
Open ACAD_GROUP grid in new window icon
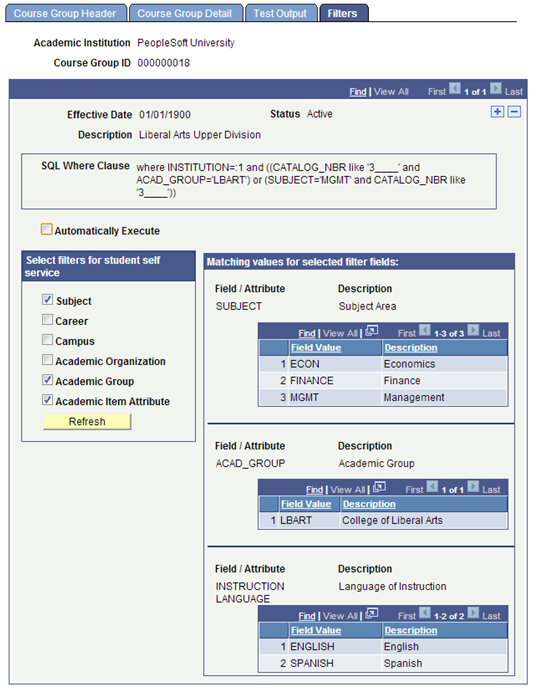[x=379, y=487]
